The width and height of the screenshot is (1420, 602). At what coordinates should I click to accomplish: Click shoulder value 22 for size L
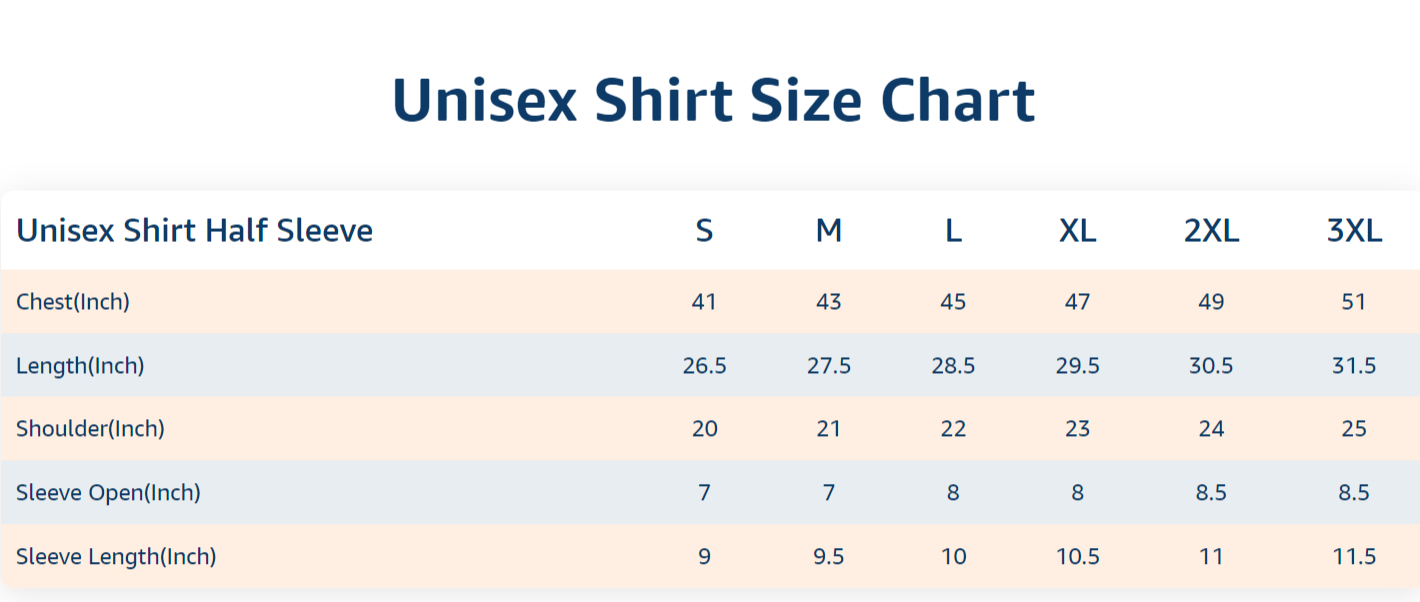point(953,429)
